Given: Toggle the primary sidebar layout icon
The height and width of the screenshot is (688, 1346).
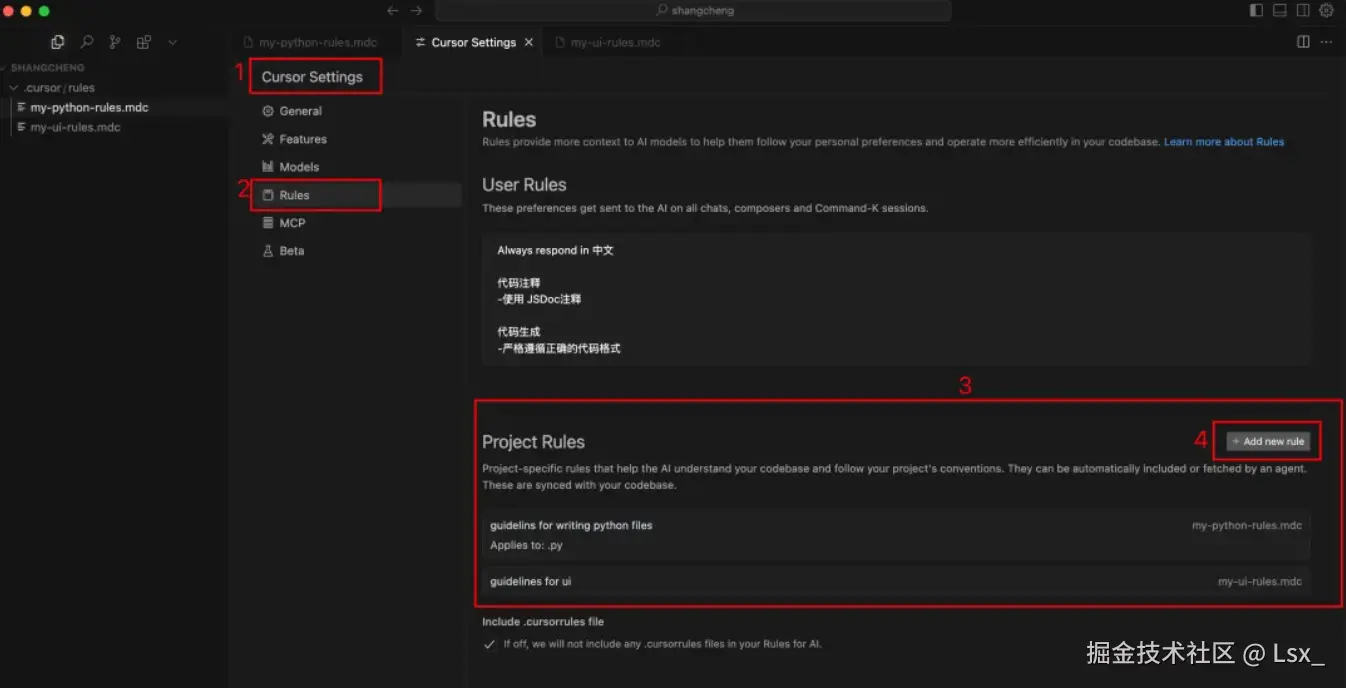Looking at the screenshot, I should [1257, 11].
